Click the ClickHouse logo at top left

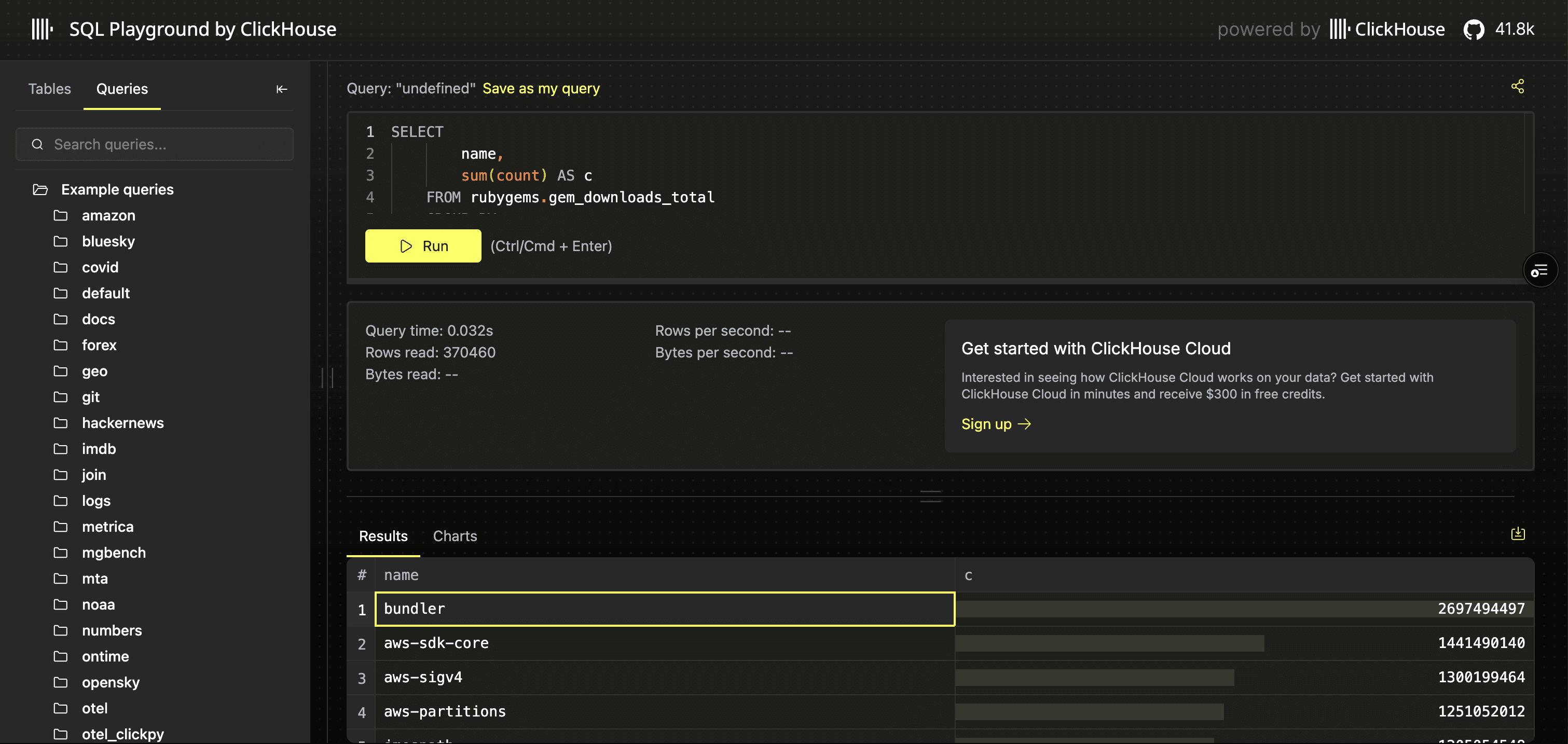click(42, 29)
